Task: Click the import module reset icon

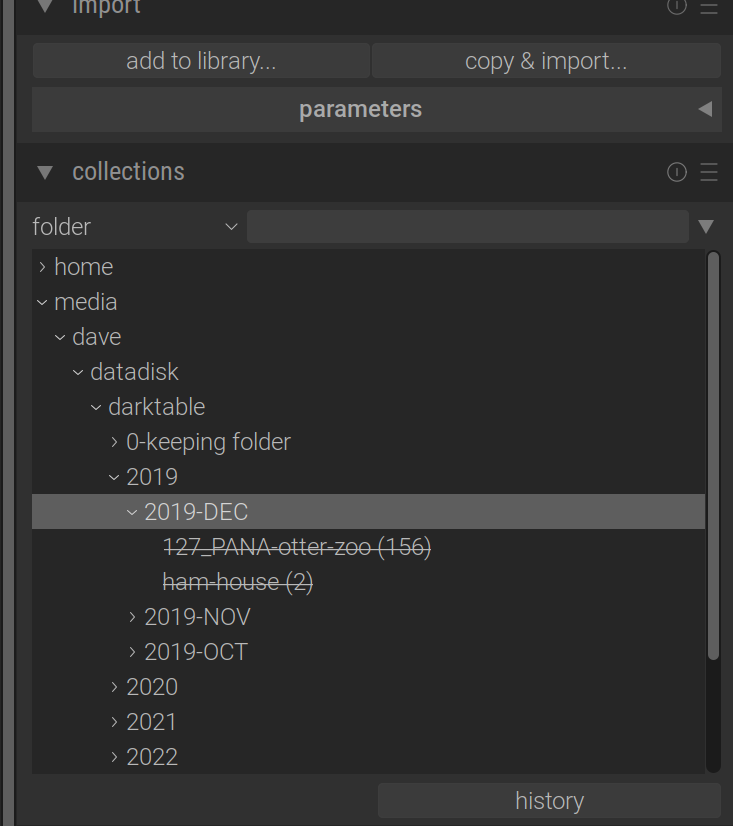Action: coord(677,7)
